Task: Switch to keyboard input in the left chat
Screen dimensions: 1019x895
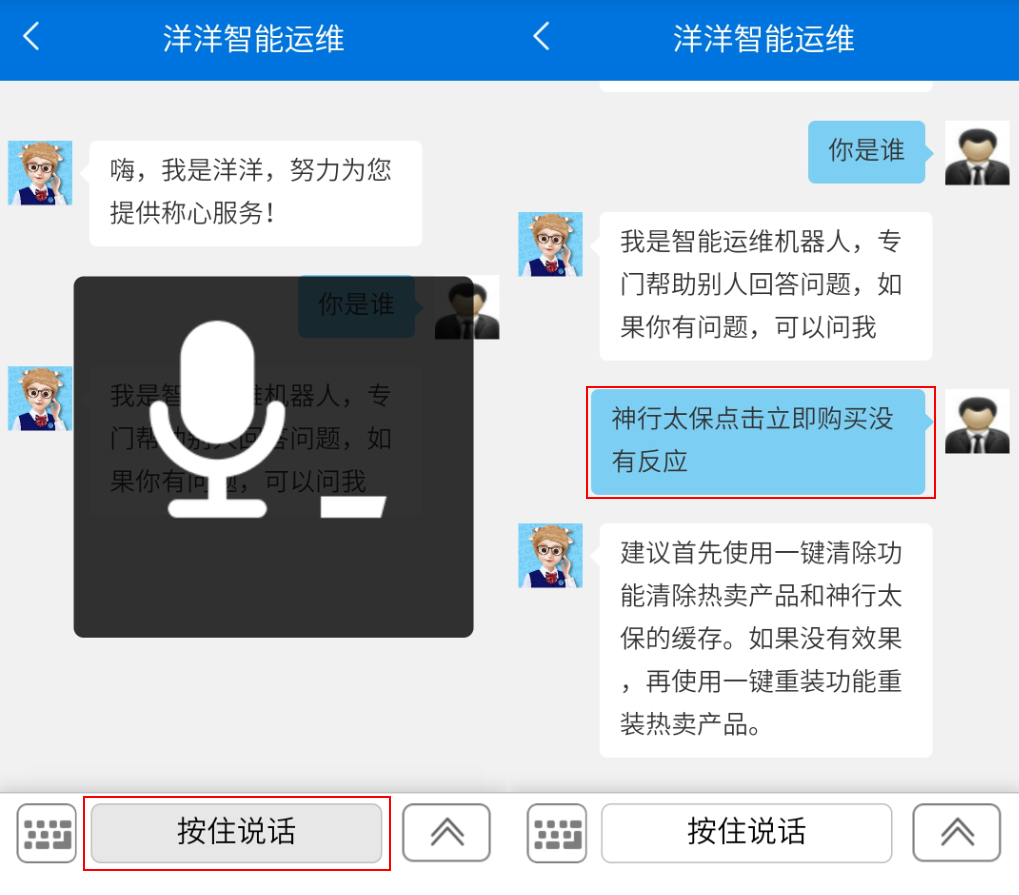Action: point(47,832)
